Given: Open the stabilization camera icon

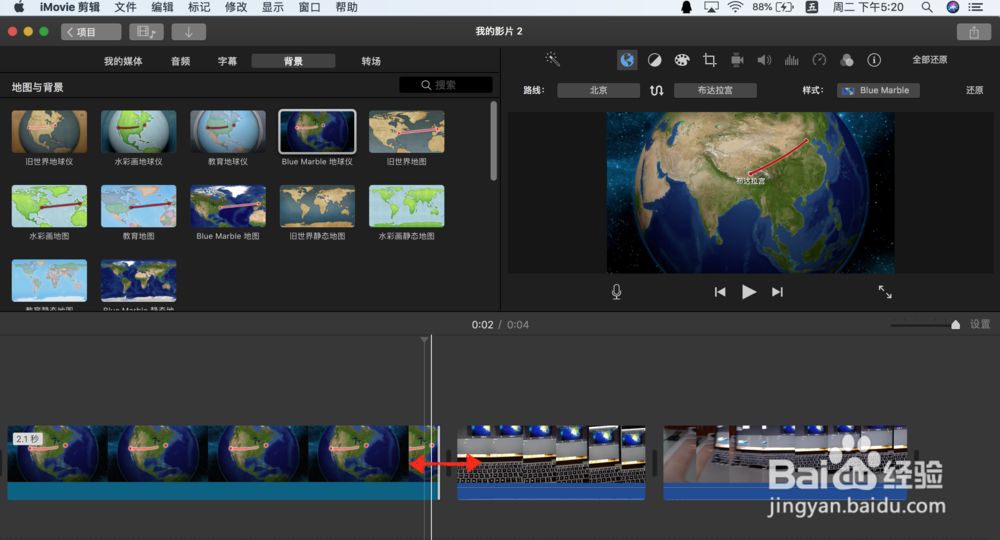Looking at the screenshot, I should [737, 60].
